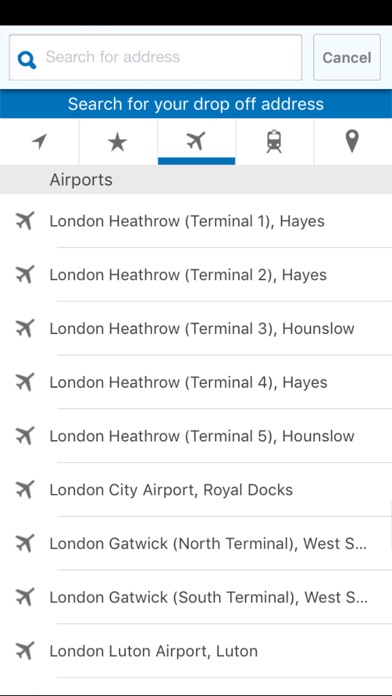Switch to the favorites star tab
The height and width of the screenshot is (696, 392).
coord(118,142)
